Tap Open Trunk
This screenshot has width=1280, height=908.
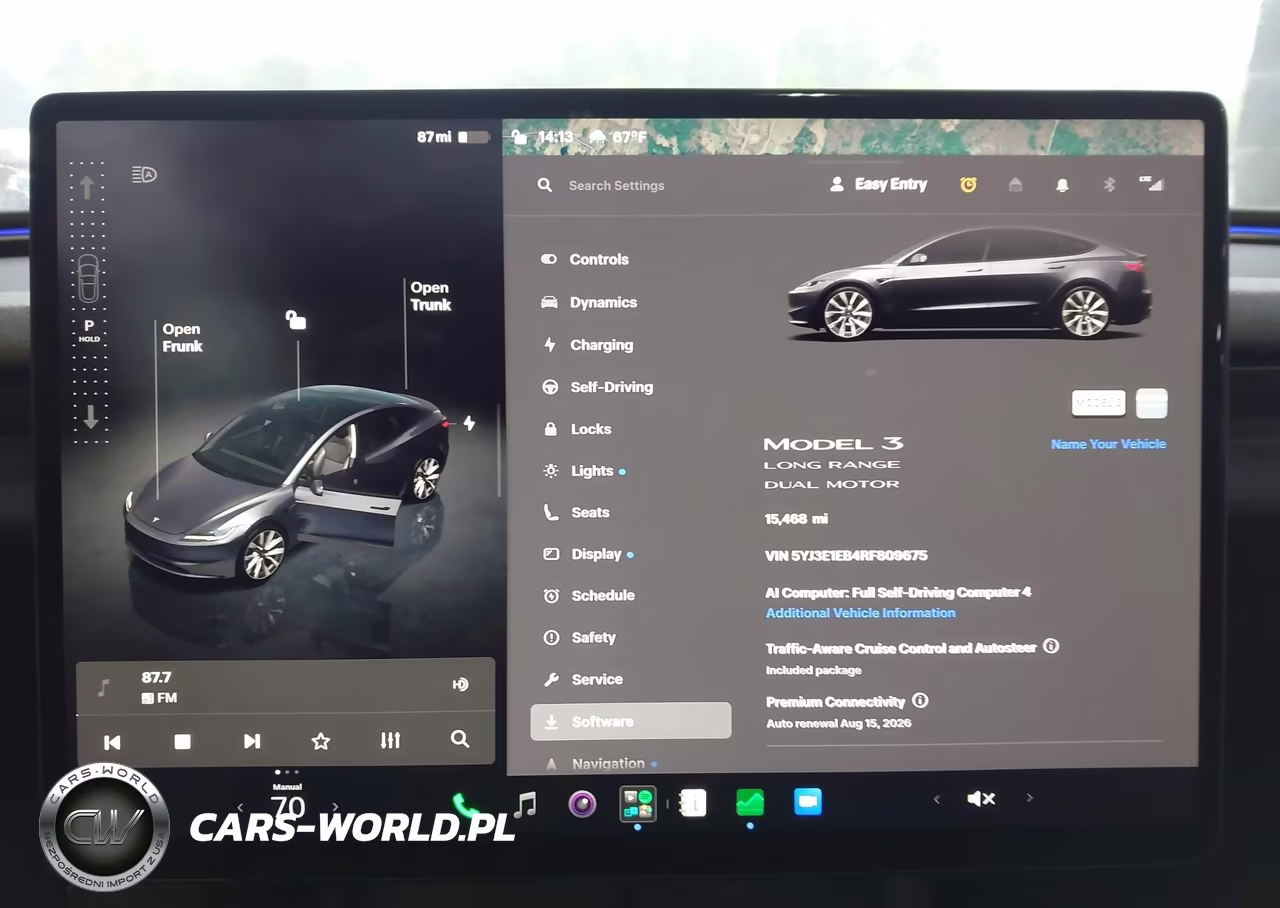(x=431, y=297)
